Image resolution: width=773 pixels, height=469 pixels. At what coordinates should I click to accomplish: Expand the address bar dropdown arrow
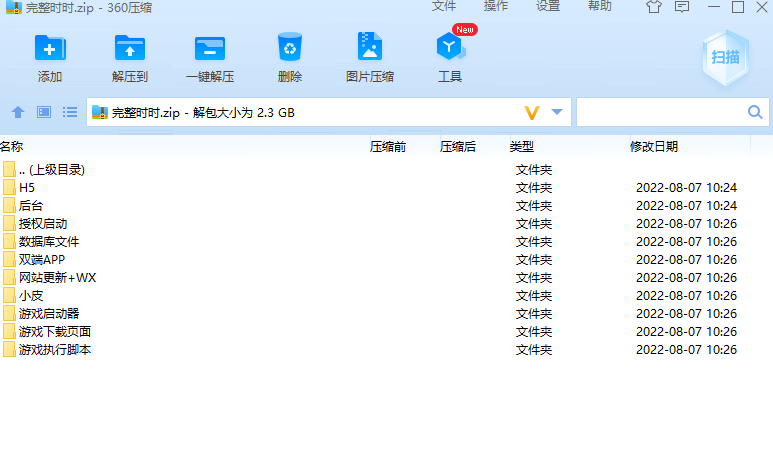[557, 112]
